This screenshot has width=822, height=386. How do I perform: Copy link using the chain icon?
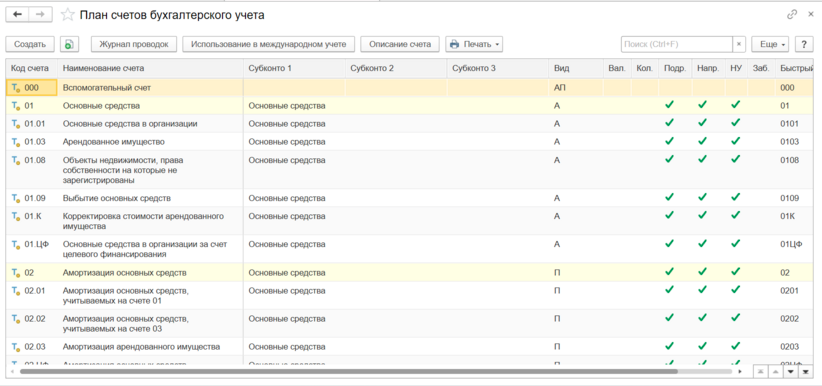(792, 15)
